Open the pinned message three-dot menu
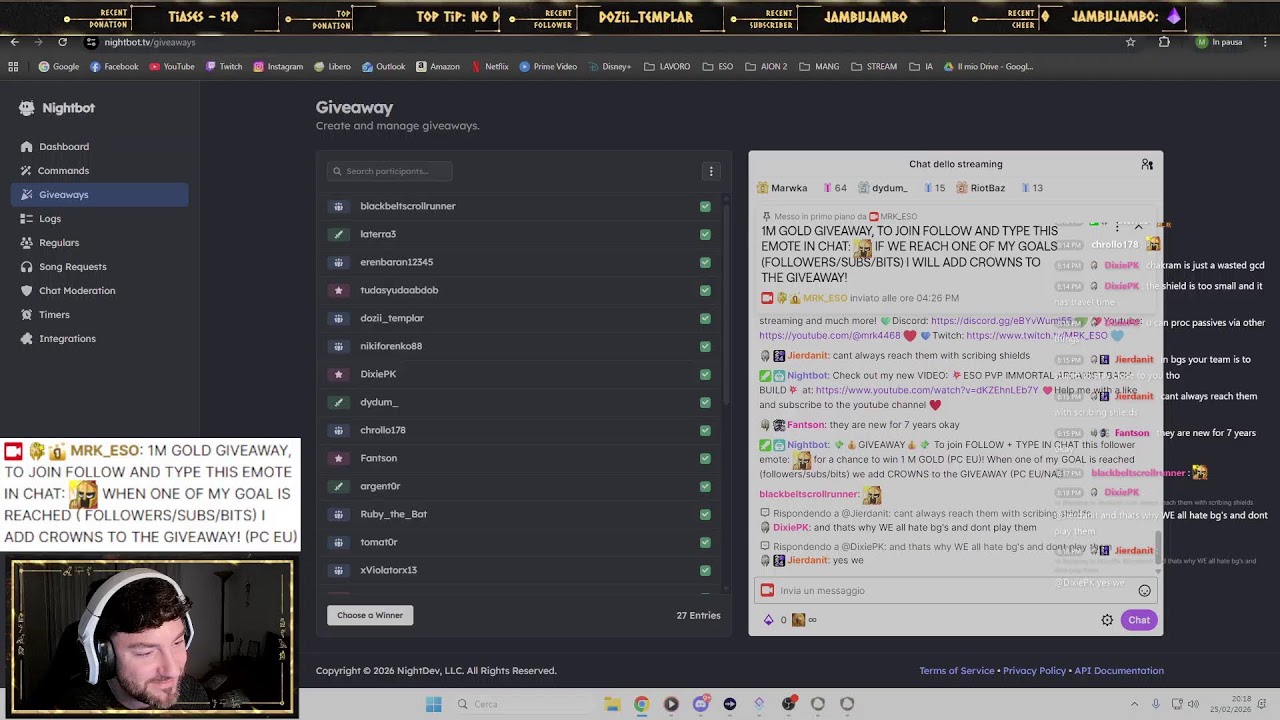Image resolution: width=1280 pixels, height=720 pixels. [1117, 227]
